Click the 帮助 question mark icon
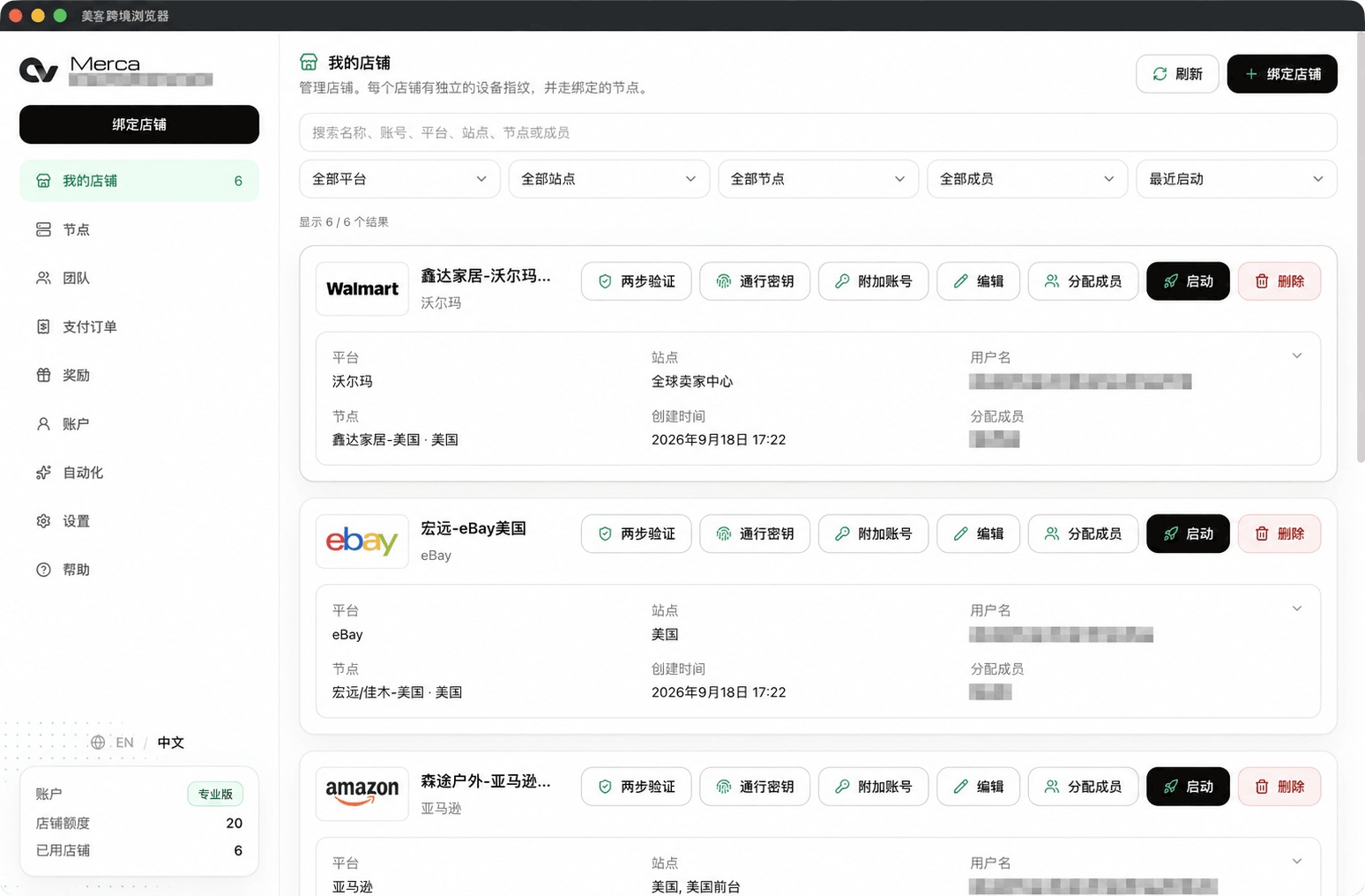 (43, 570)
